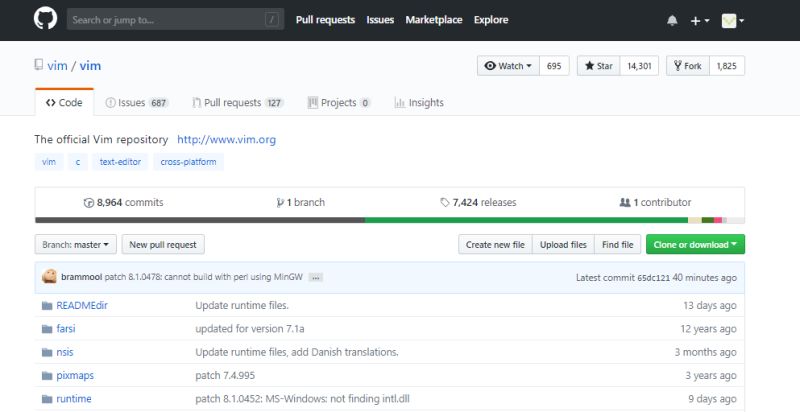Open patch 8.1.0452 commit message
Screen dimensions: 800x412
pos(303,399)
